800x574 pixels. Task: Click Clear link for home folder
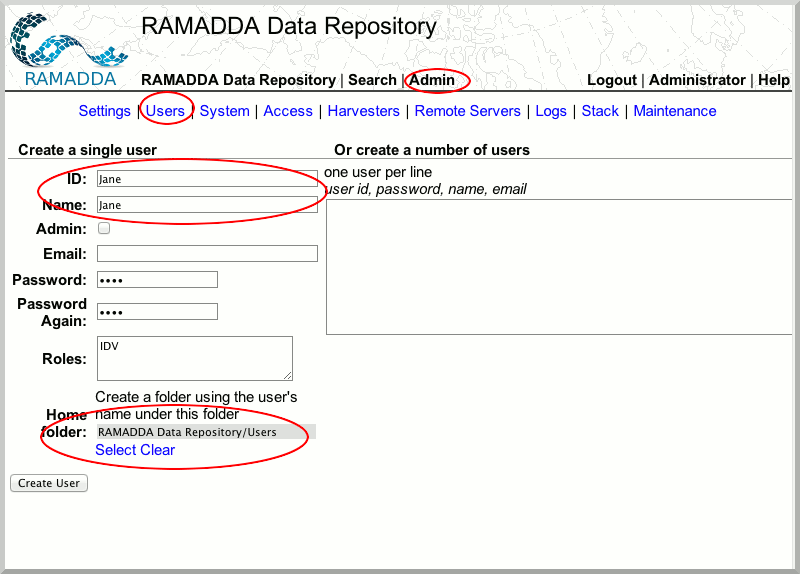click(x=157, y=450)
